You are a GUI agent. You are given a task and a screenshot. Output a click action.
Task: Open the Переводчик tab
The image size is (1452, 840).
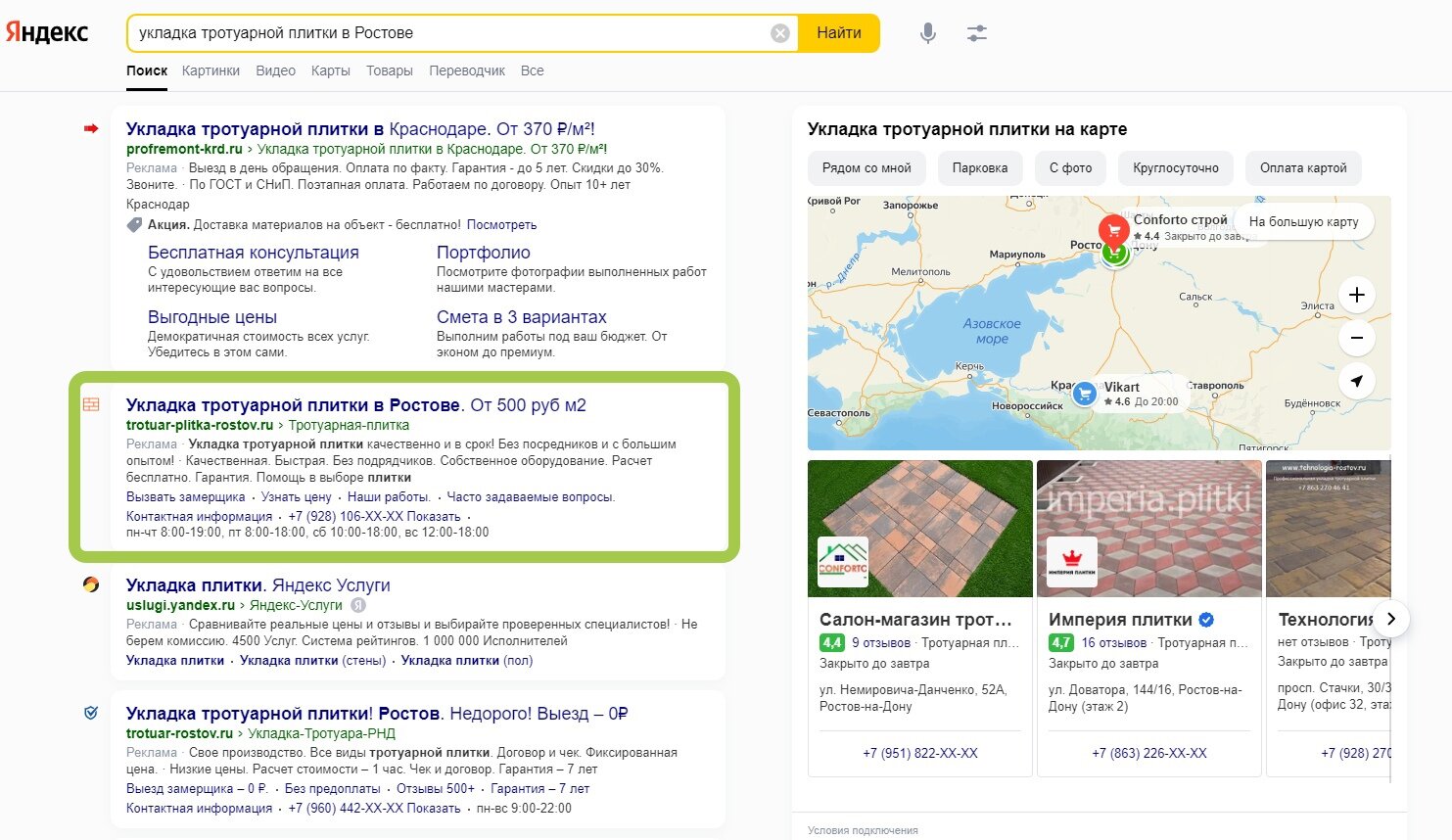coord(467,70)
